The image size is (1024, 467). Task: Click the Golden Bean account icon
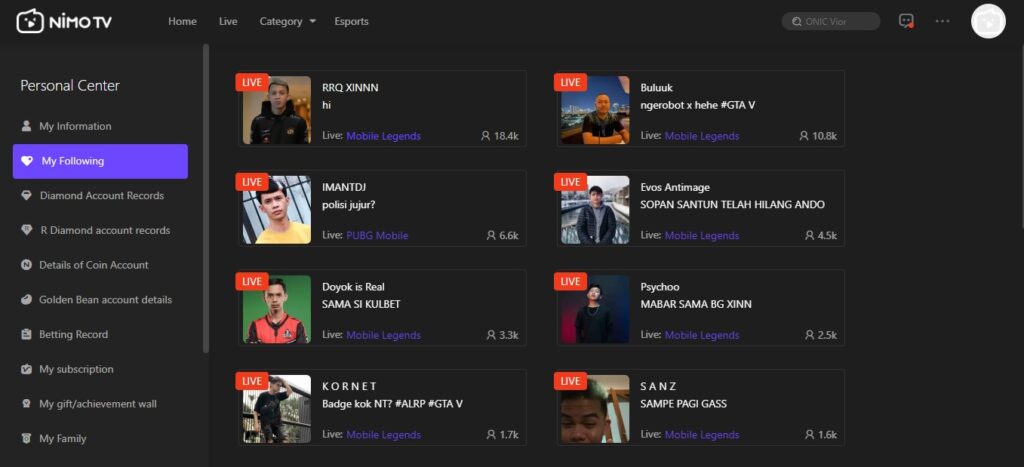click(x=26, y=299)
